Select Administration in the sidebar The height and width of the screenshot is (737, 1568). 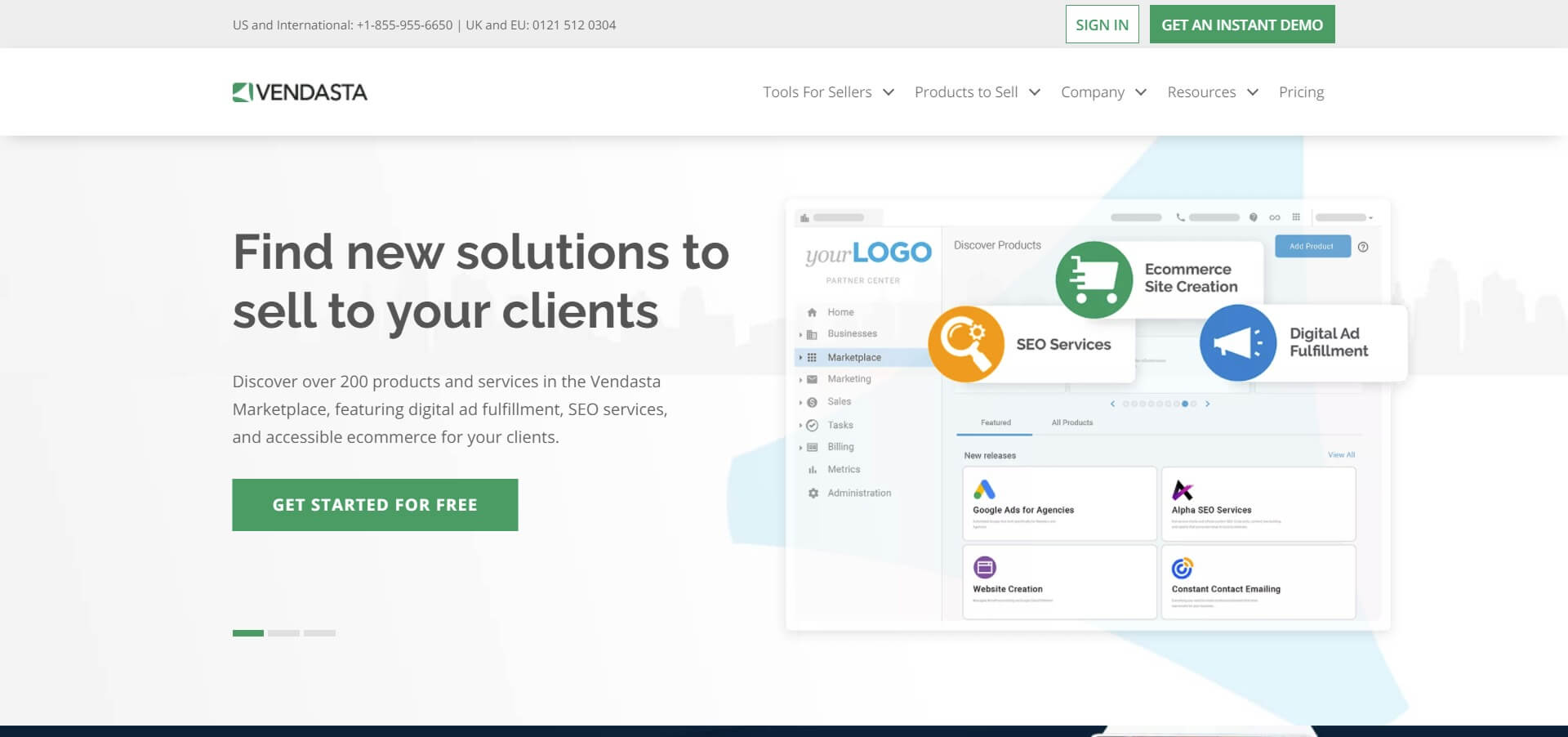859,493
